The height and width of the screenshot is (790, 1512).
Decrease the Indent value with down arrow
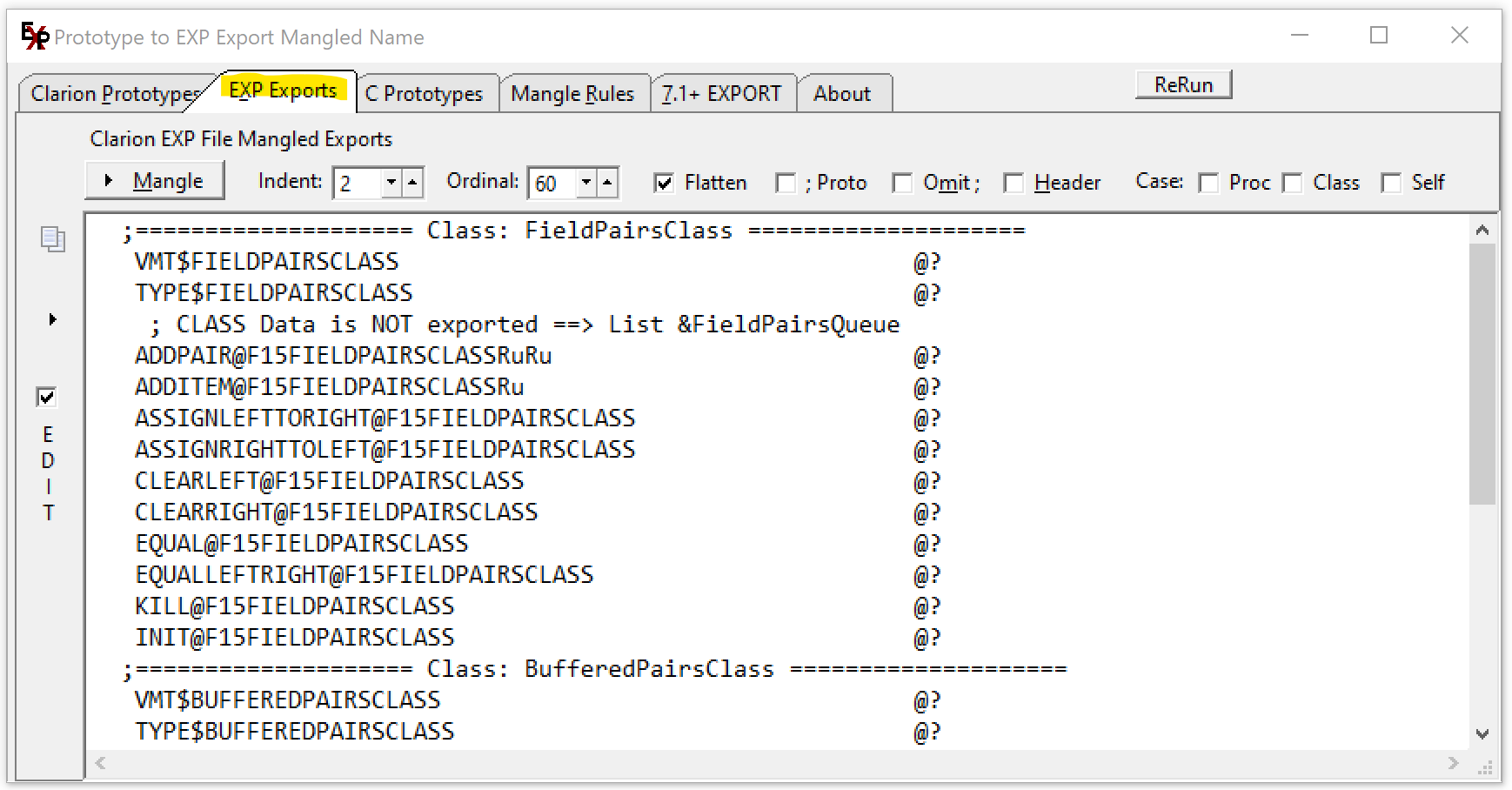point(391,182)
